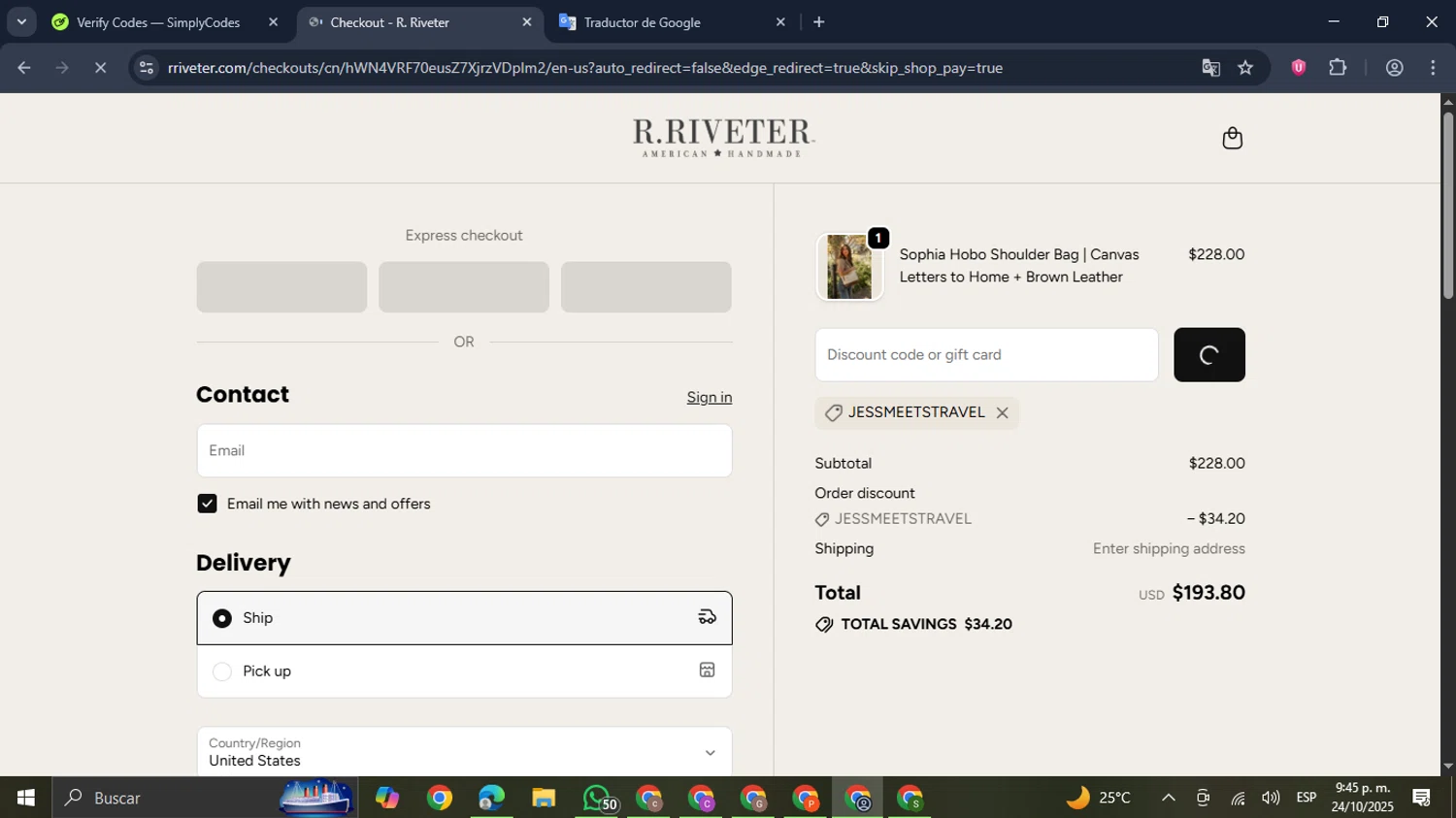Translate this page icon
This screenshot has width=1456, height=818.
[x=1210, y=68]
